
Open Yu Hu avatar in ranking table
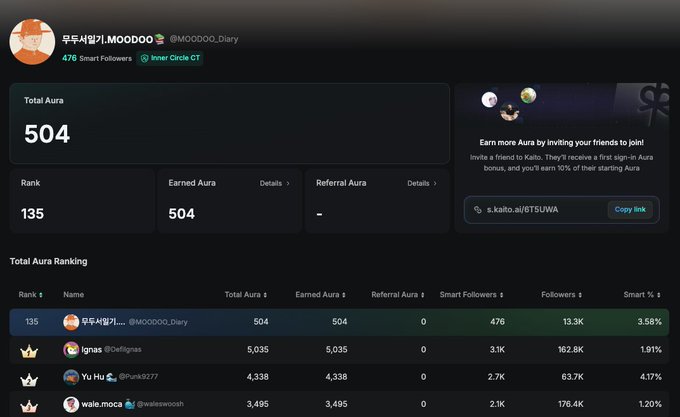pos(71,377)
